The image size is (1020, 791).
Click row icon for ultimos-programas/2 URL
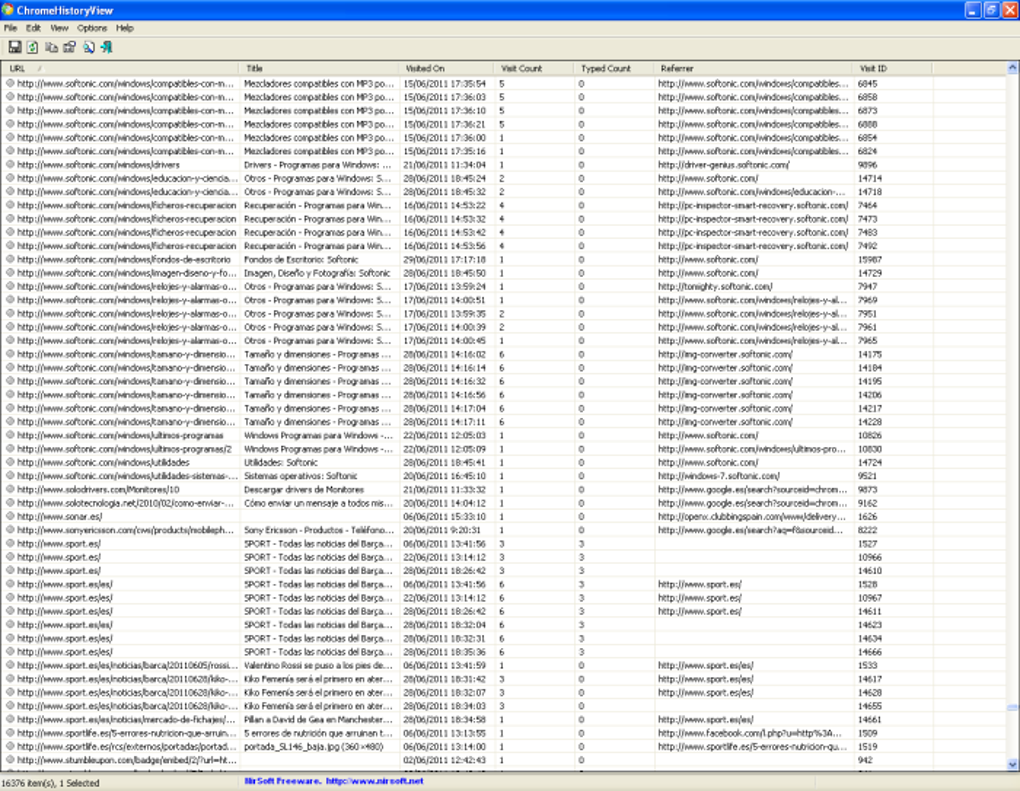tap(10, 449)
